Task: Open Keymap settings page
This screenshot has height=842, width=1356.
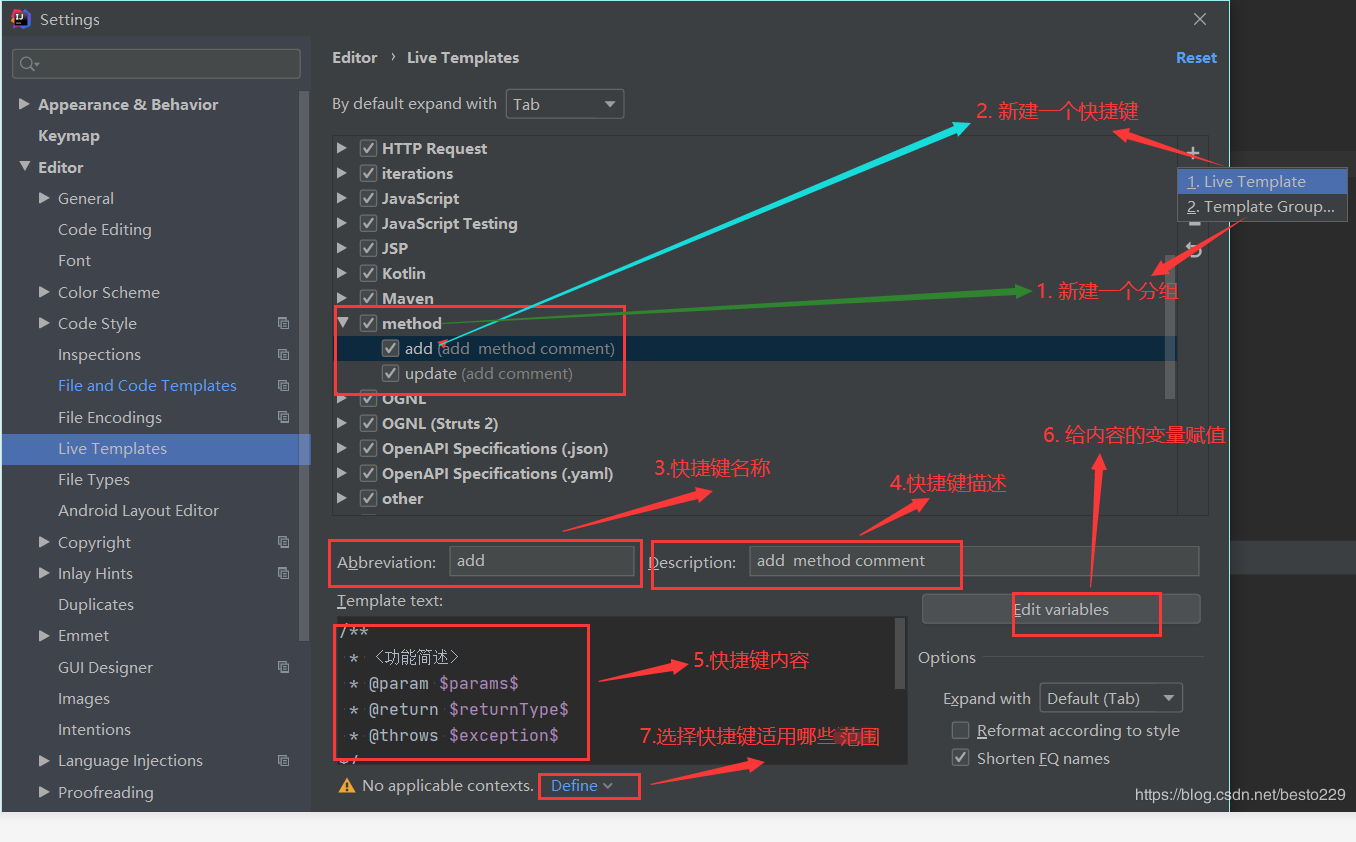Action: coord(68,135)
